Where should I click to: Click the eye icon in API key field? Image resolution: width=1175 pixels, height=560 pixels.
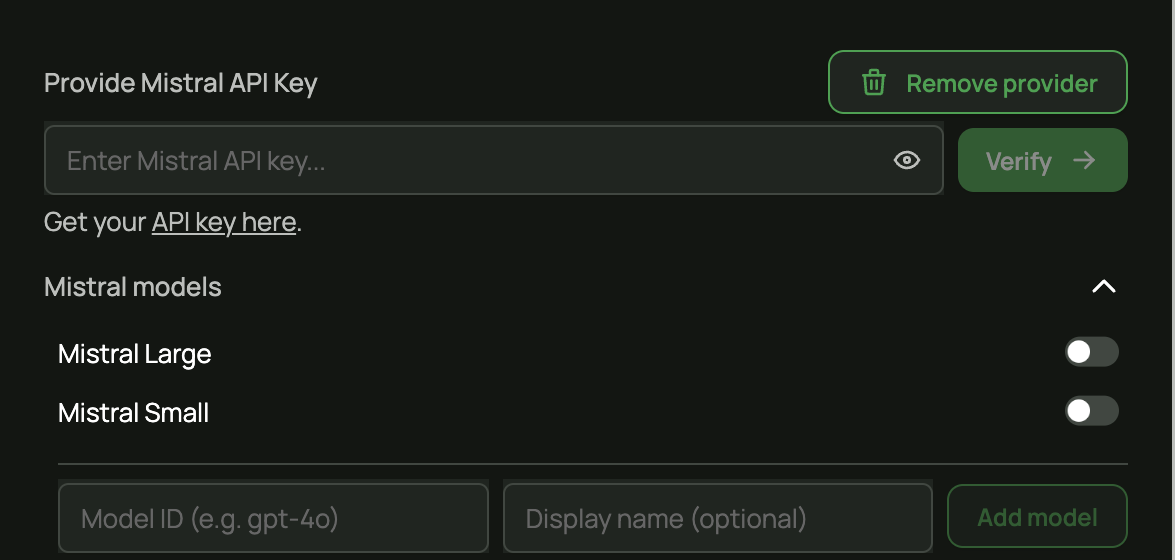[907, 160]
